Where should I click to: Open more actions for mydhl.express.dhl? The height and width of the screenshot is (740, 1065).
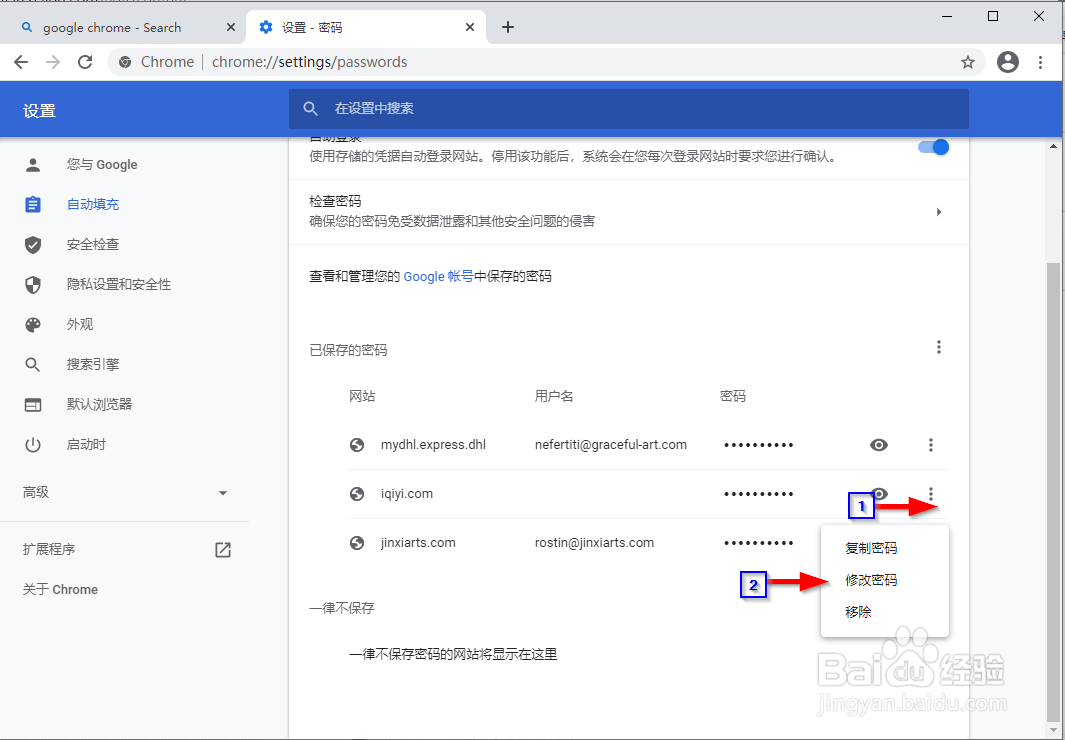(931, 445)
